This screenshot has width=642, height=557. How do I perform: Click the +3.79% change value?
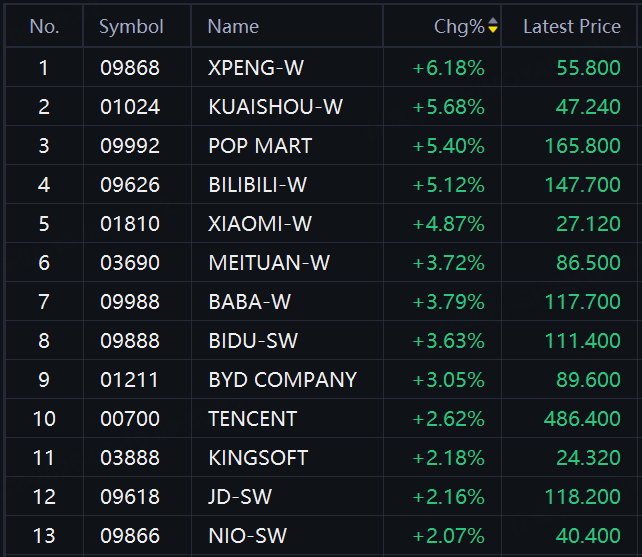click(448, 302)
